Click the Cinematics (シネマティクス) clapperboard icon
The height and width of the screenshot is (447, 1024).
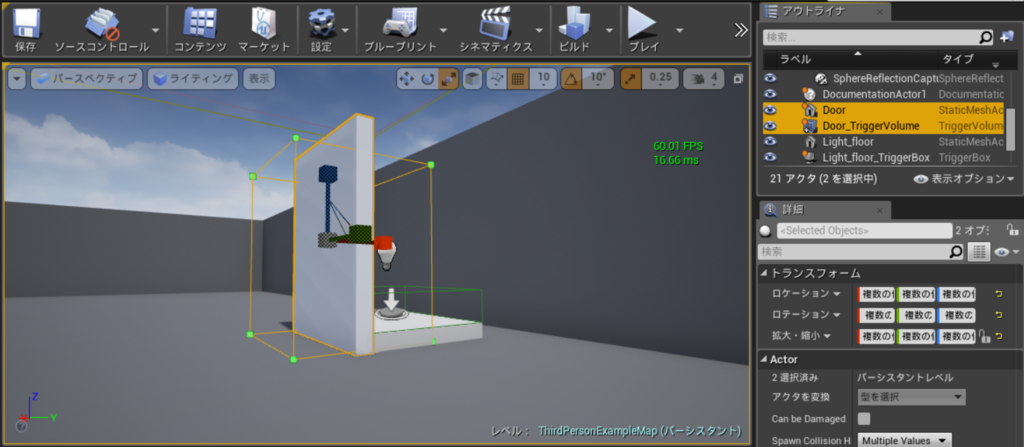pyautogui.click(x=496, y=24)
